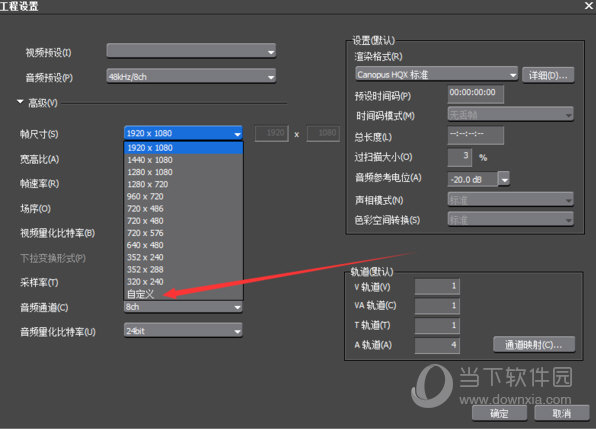Click the 宽高比(A) label
The image size is (596, 429).
point(39,159)
